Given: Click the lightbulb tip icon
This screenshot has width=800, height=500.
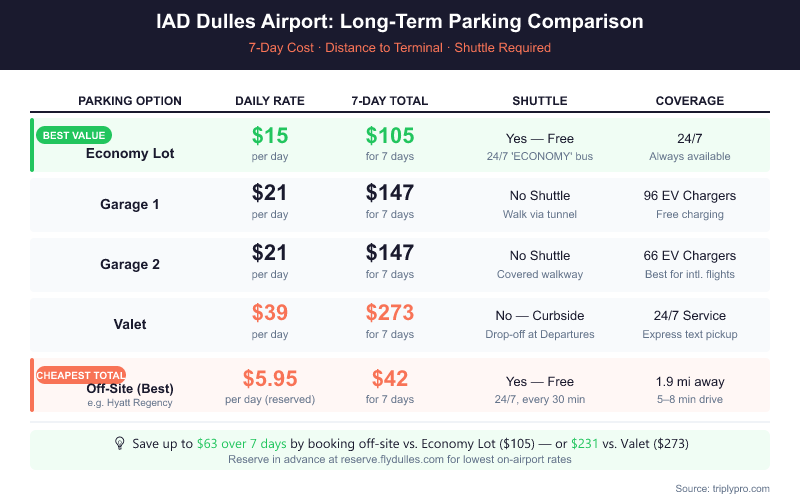Looking at the screenshot, I should pyautogui.click(x=120, y=443).
